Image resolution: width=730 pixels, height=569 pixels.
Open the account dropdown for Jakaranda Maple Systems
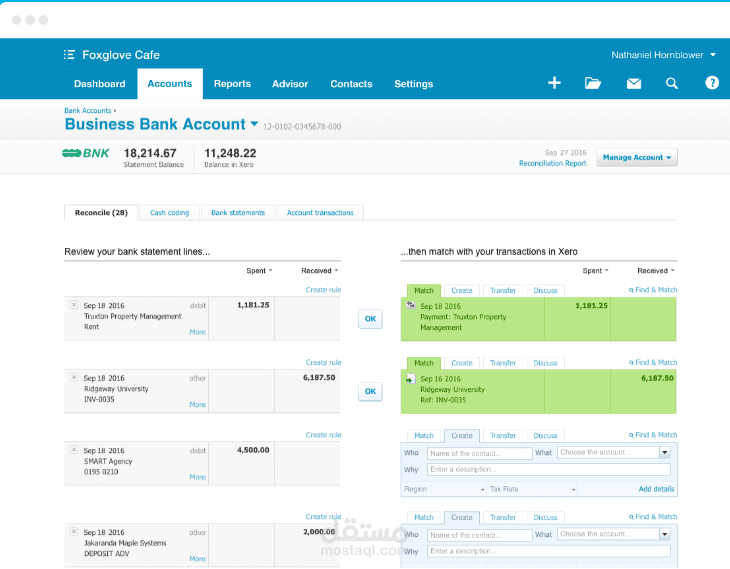[x=665, y=534]
